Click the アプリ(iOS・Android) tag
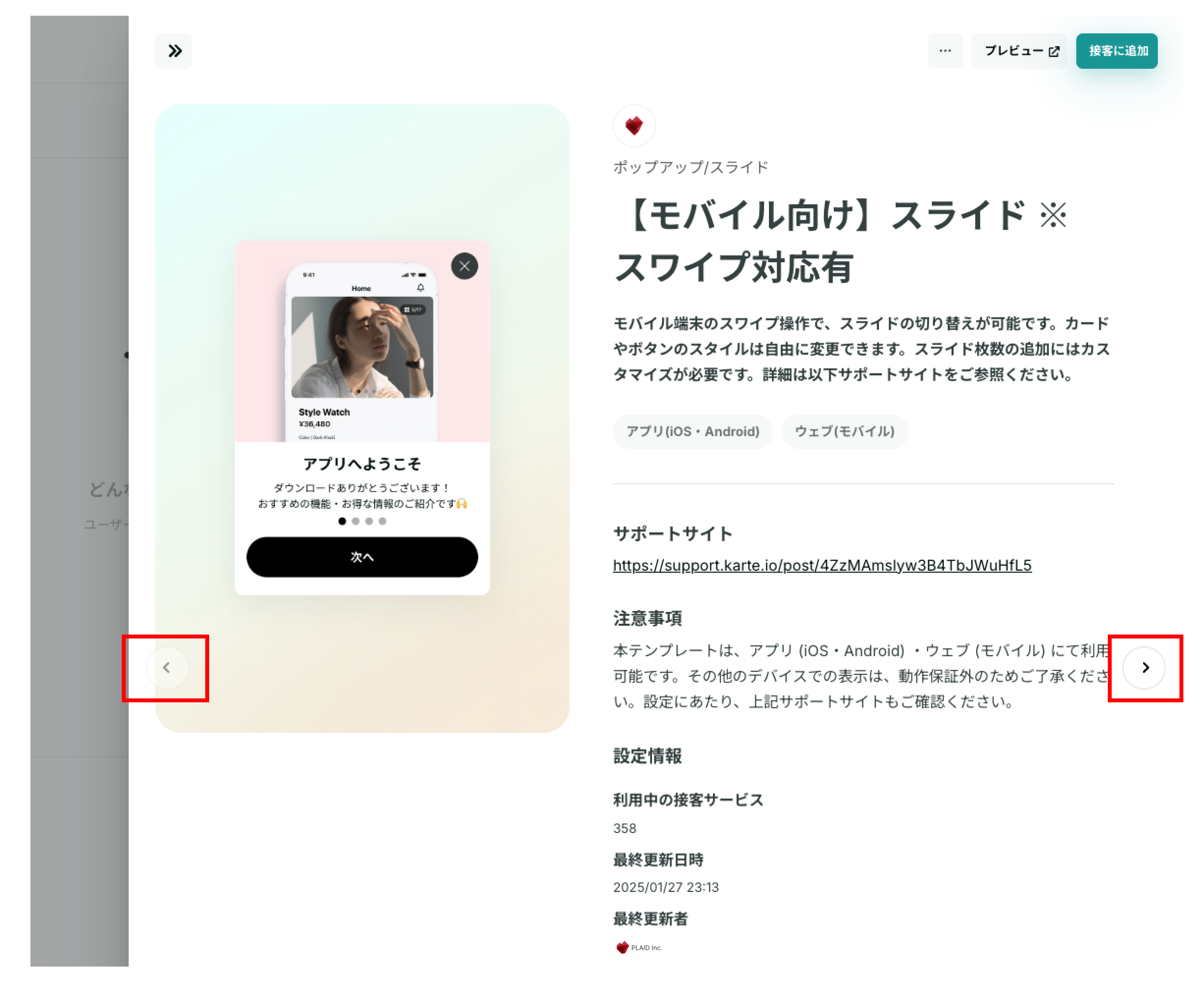Image resolution: width=1204 pixels, height=998 pixels. tap(692, 431)
